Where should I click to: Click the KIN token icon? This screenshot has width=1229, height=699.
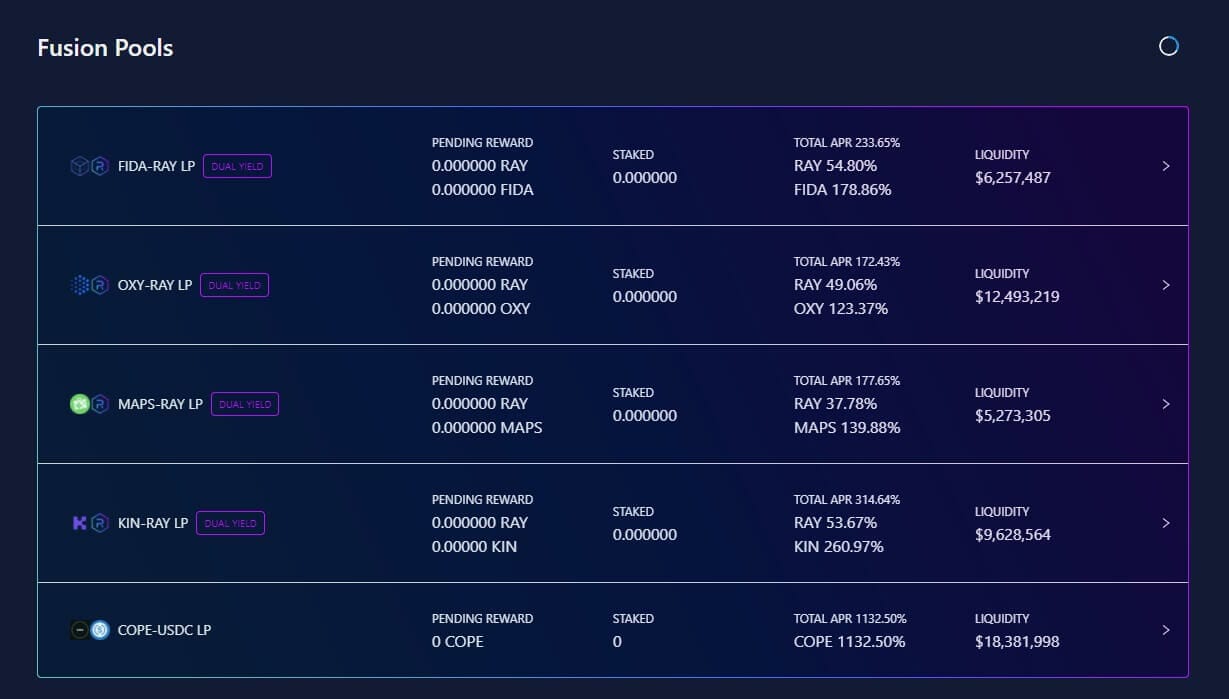[80, 523]
